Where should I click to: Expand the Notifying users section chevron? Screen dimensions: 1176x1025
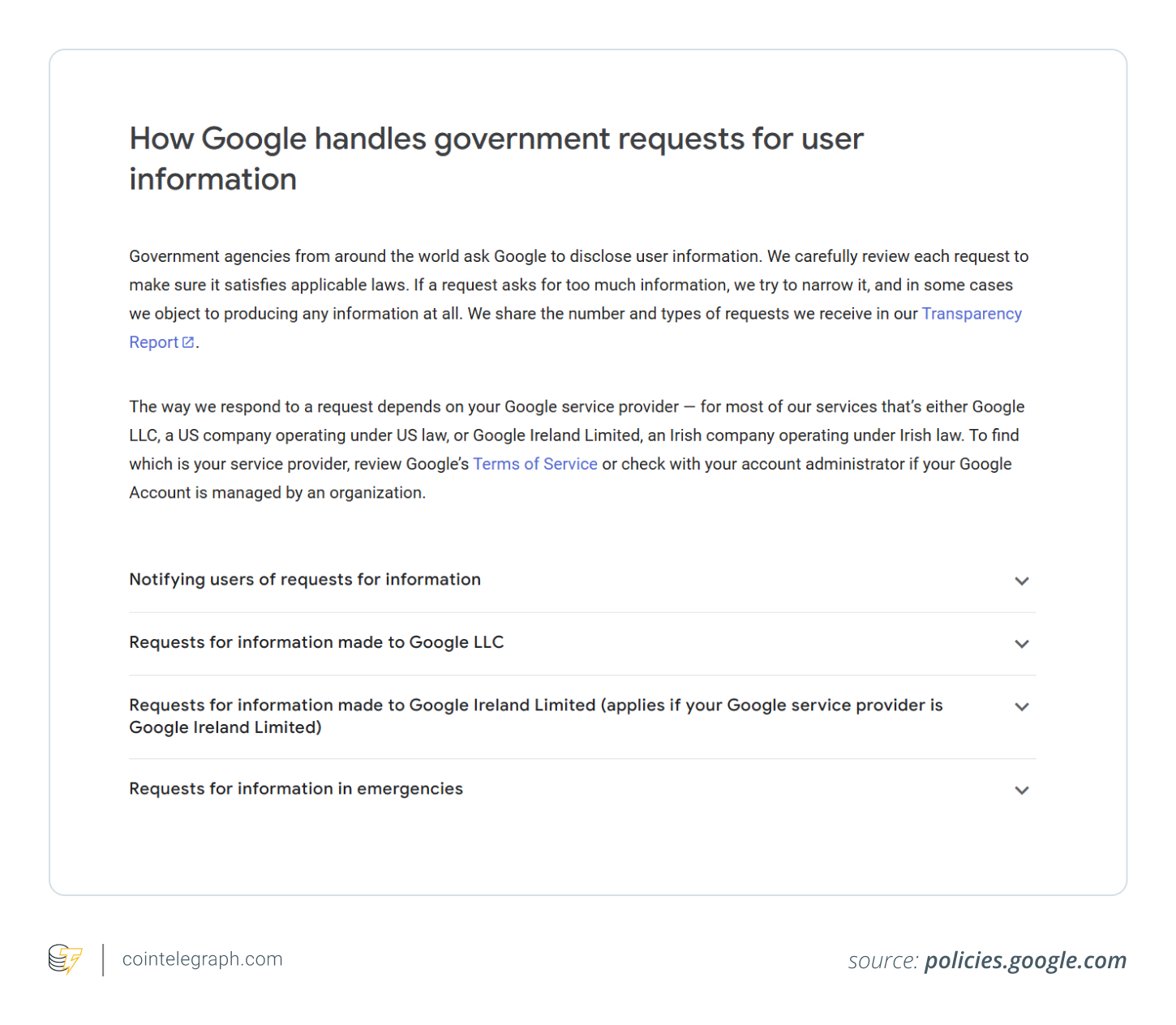(1021, 581)
